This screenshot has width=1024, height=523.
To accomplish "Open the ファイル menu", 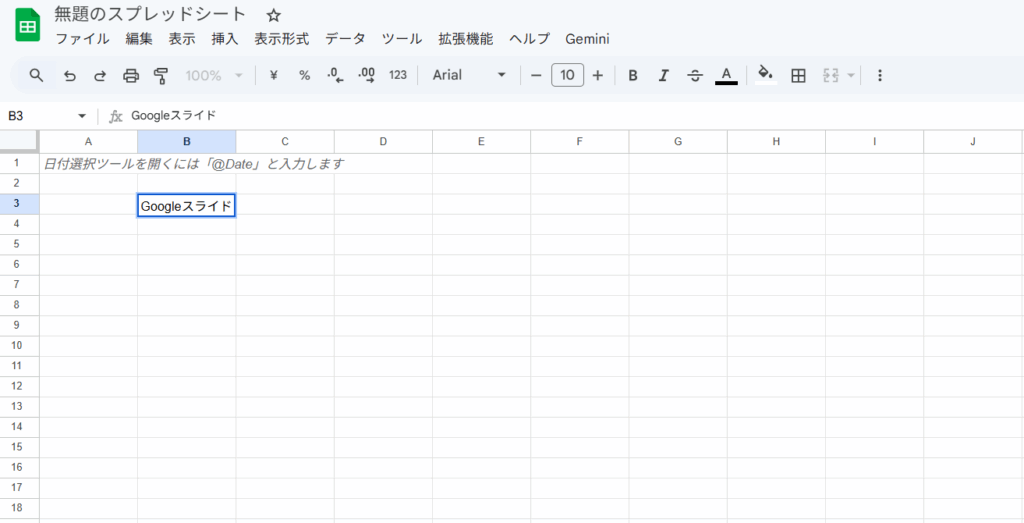I will [x=82, y=39].
